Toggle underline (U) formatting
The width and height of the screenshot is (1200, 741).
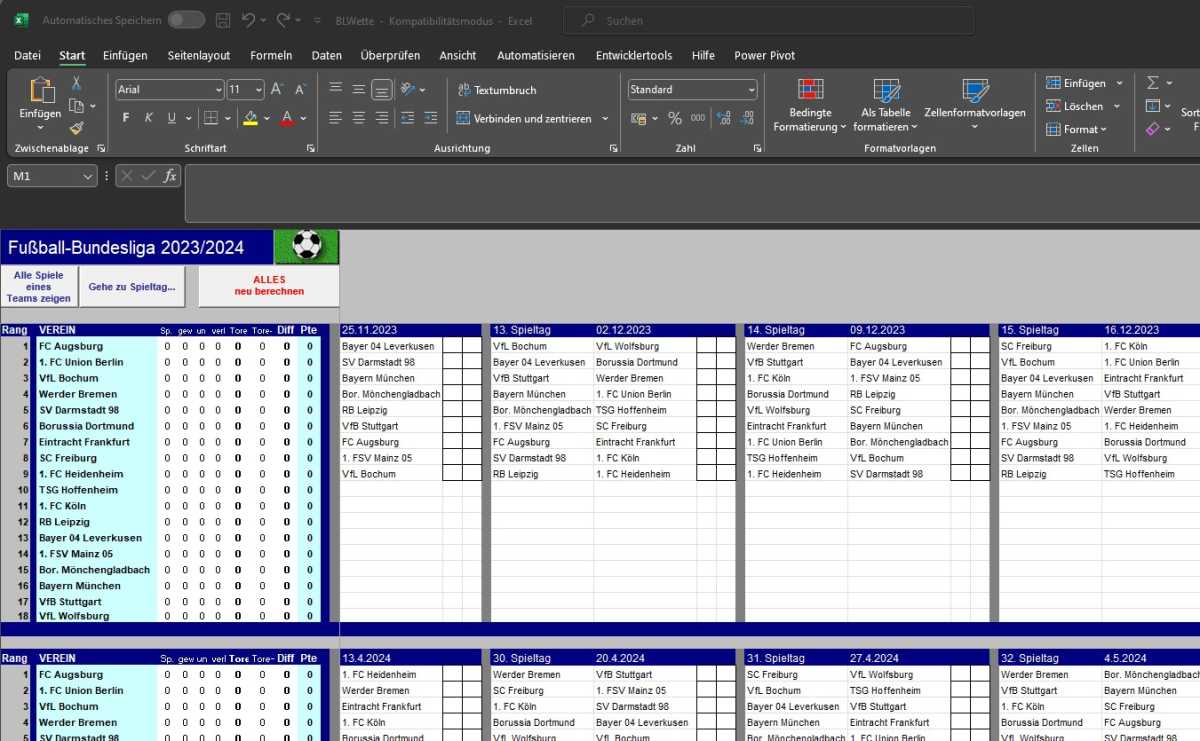(172, 118)
